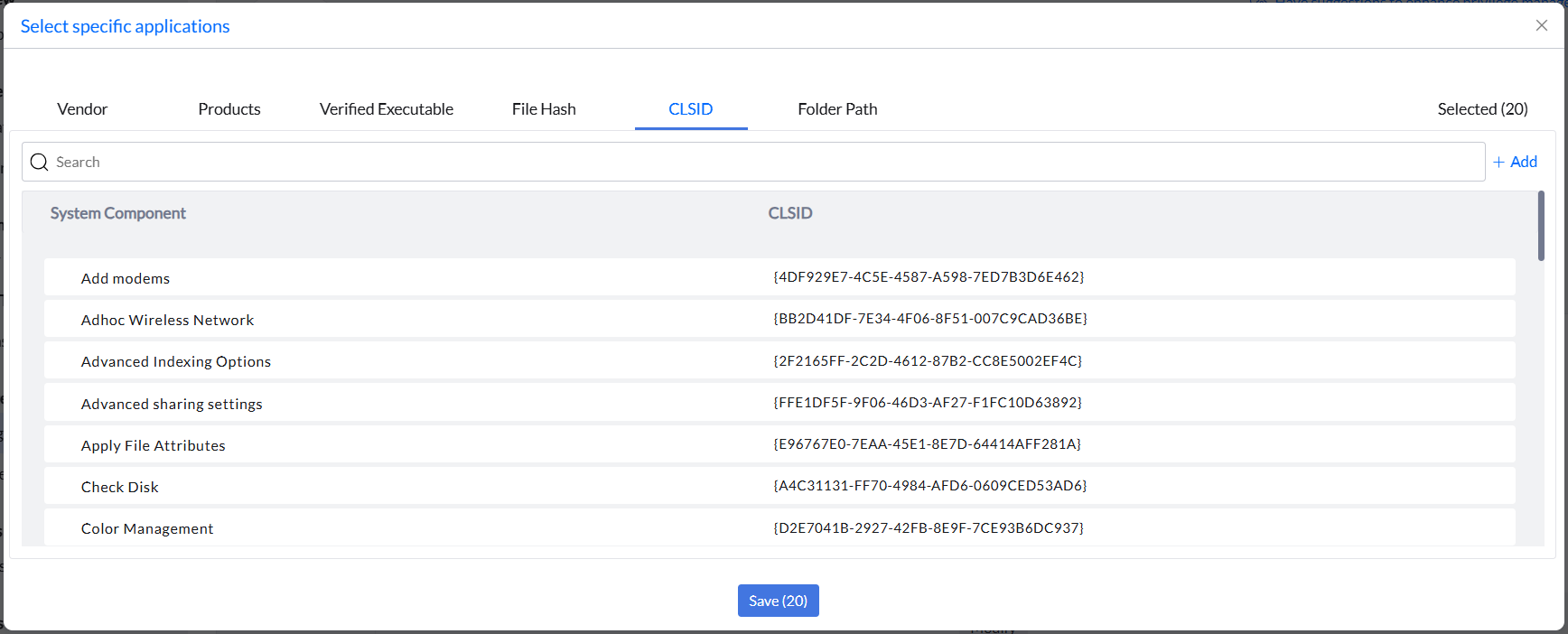1568x634 pixels.
Task: Close the Select specific applications dialog
Action: point(1542,25)
